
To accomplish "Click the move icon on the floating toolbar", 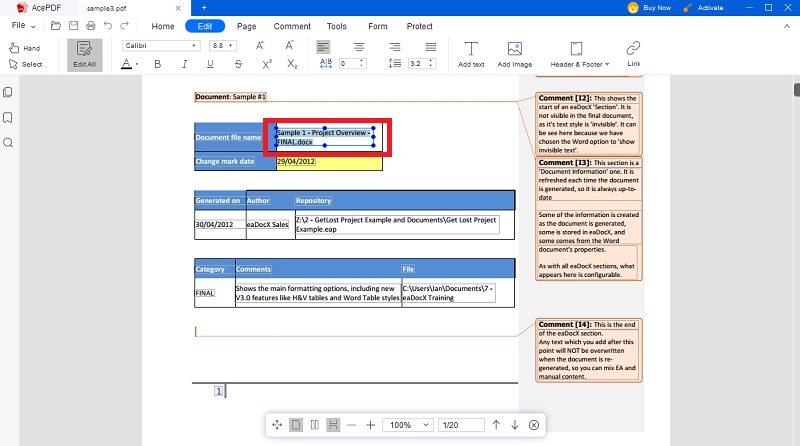I will tap(277, 425).
